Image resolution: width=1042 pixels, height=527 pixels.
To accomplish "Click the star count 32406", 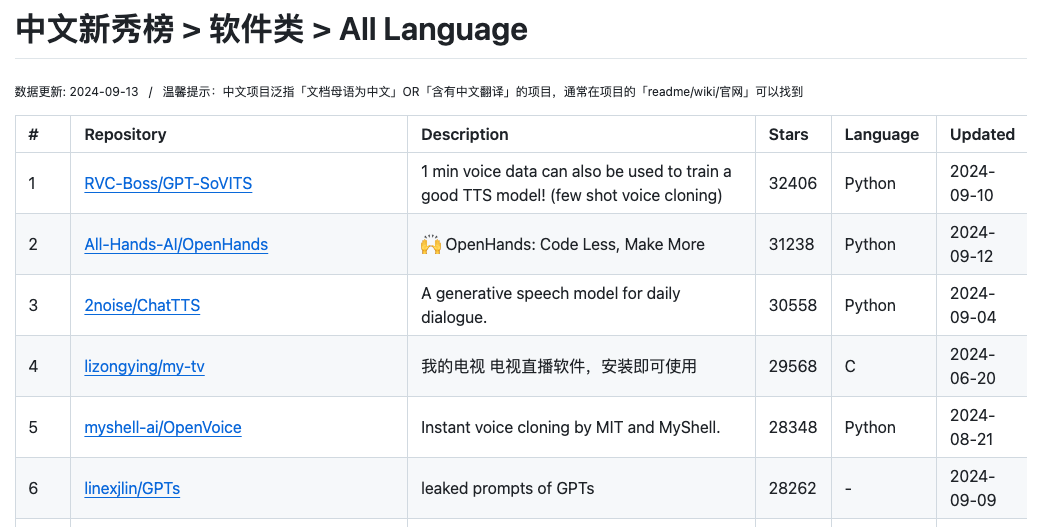I will coord(792,183).
